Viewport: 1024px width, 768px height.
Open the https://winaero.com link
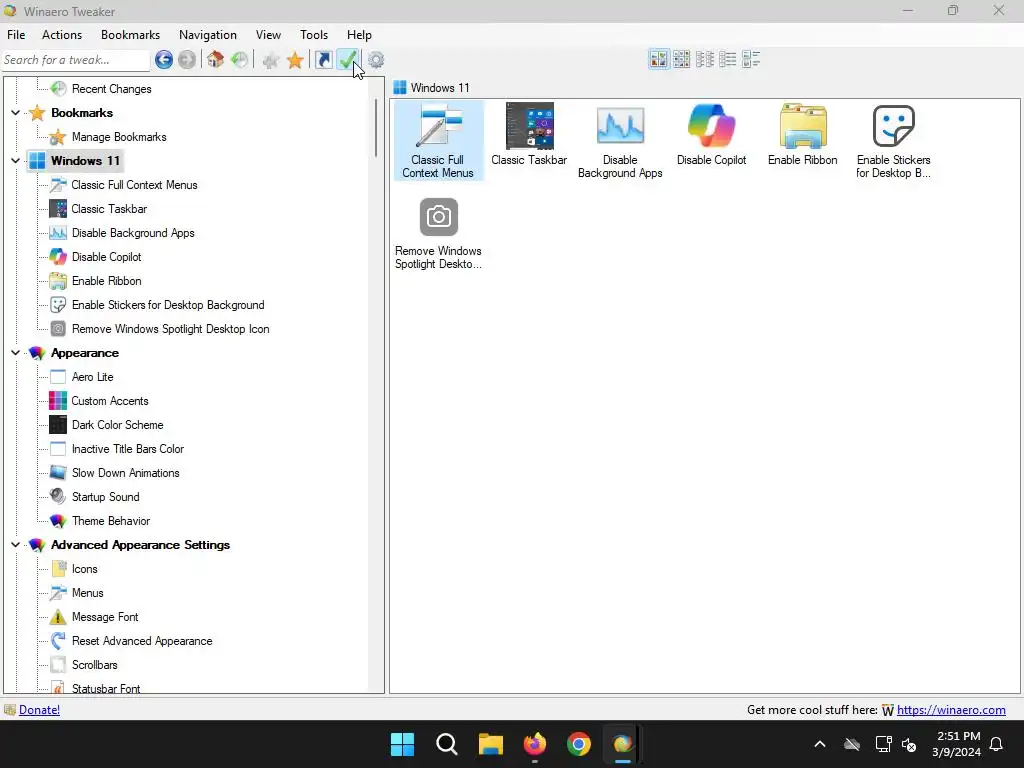(951, 710)
